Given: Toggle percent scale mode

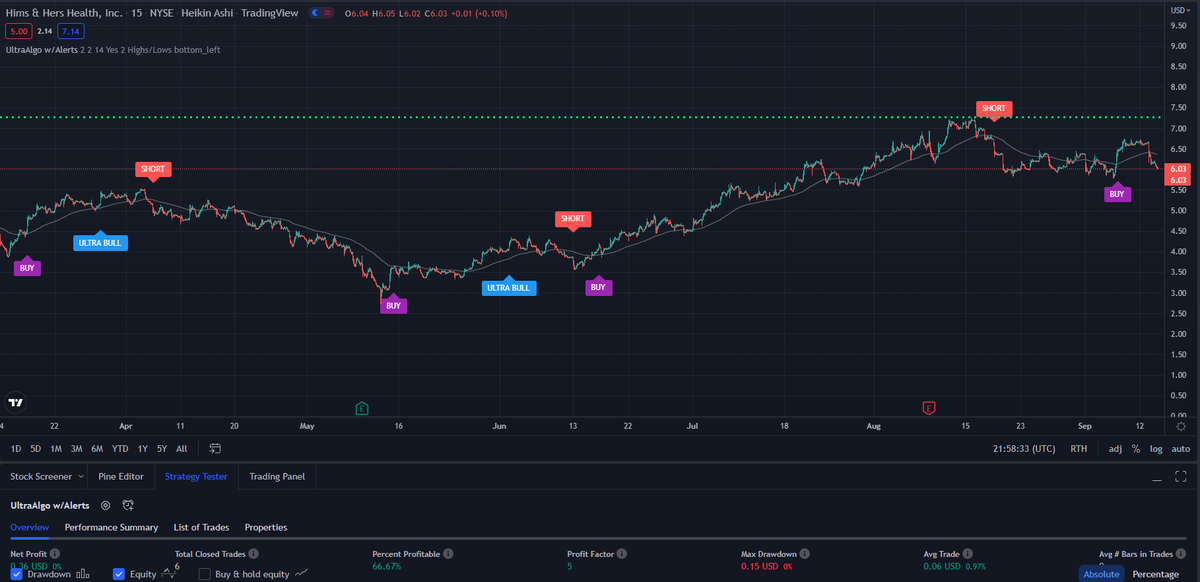Looking at the screenshot, I should point(1136,449).
